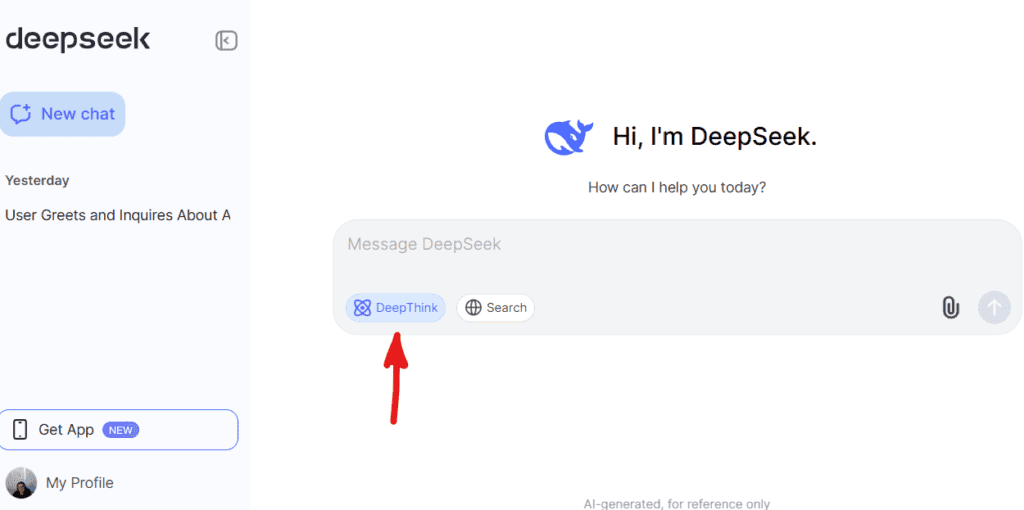Toggle the DeepThink mode label
Screen dimensions: 1024x510
click(406, 308)
